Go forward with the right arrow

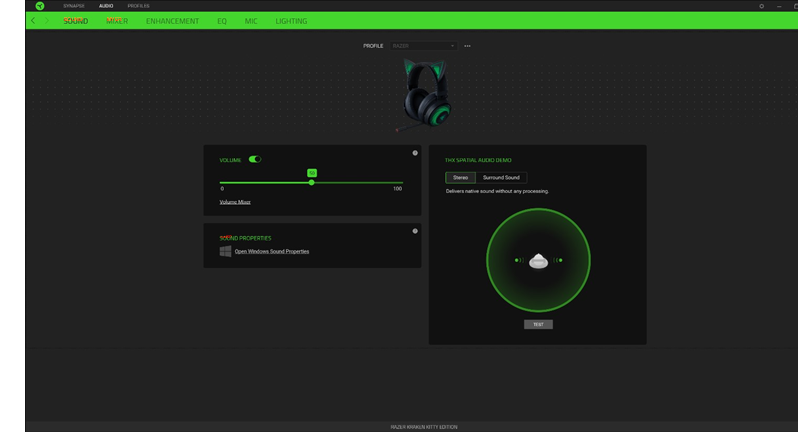tap(47, 21)
